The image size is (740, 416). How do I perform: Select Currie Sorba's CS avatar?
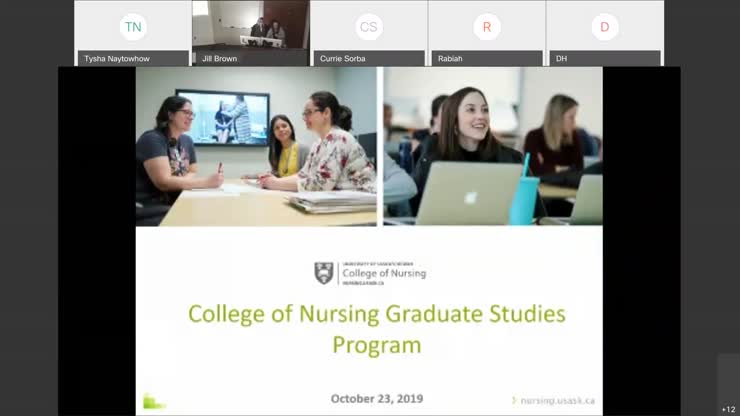[369, 27]
